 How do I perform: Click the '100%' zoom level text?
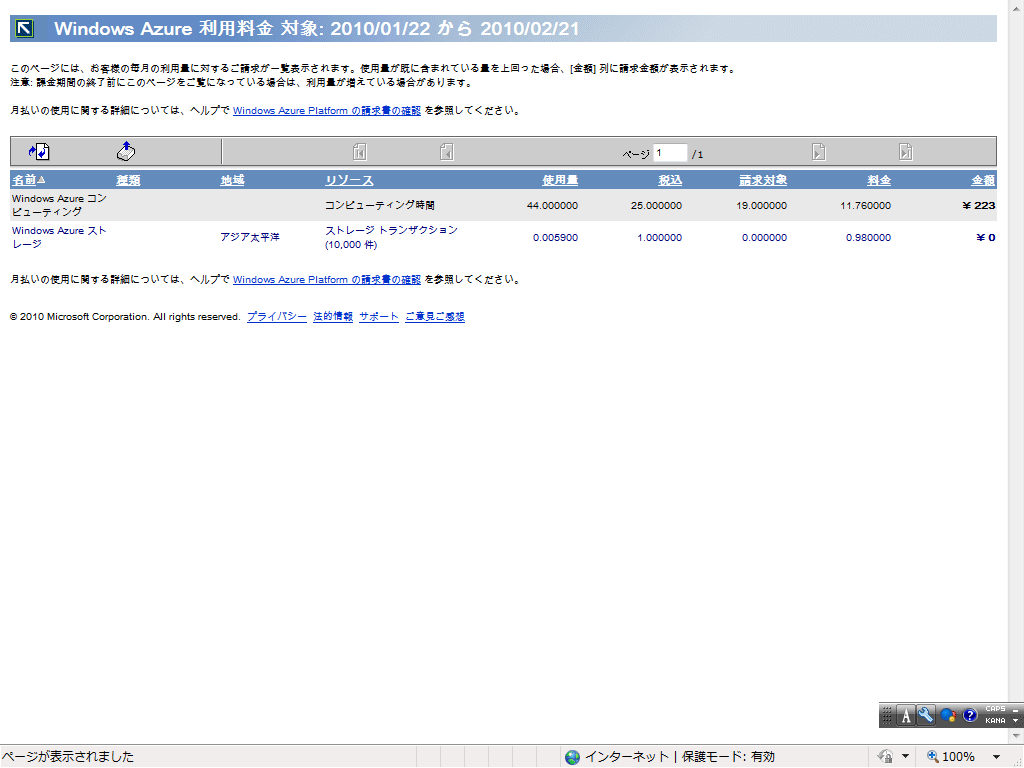(958, 757)
